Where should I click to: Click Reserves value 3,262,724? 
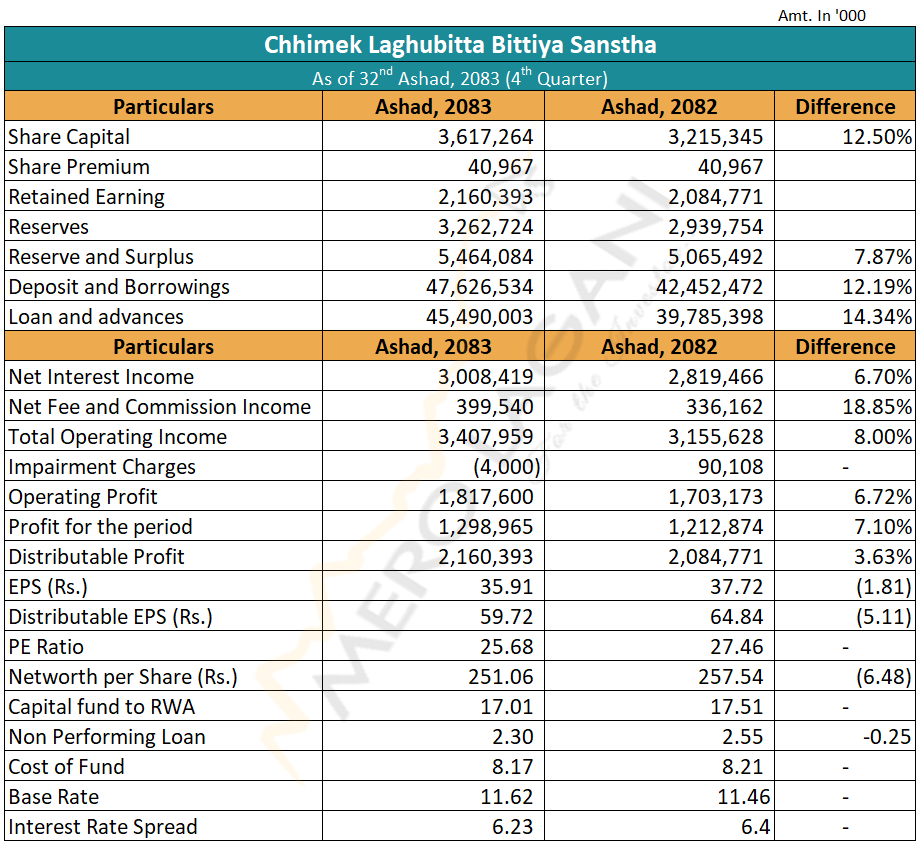[486, 227]
